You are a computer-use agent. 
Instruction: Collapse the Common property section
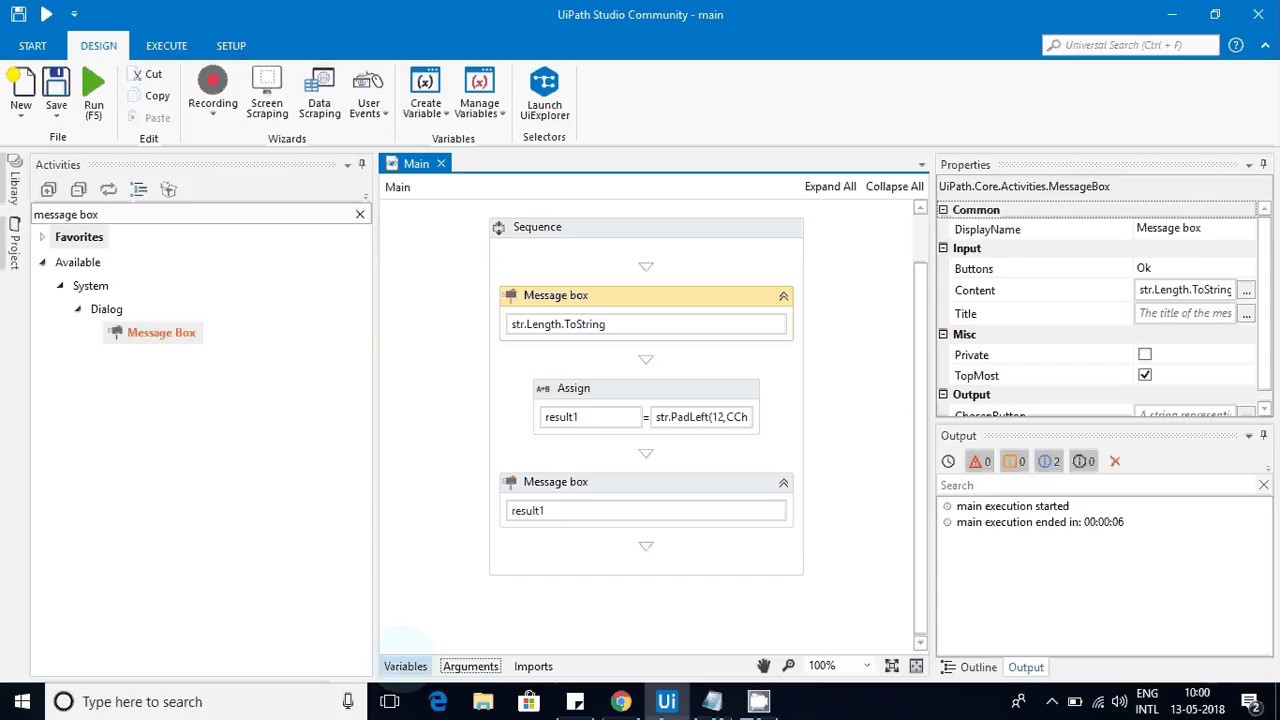(943, 210)
